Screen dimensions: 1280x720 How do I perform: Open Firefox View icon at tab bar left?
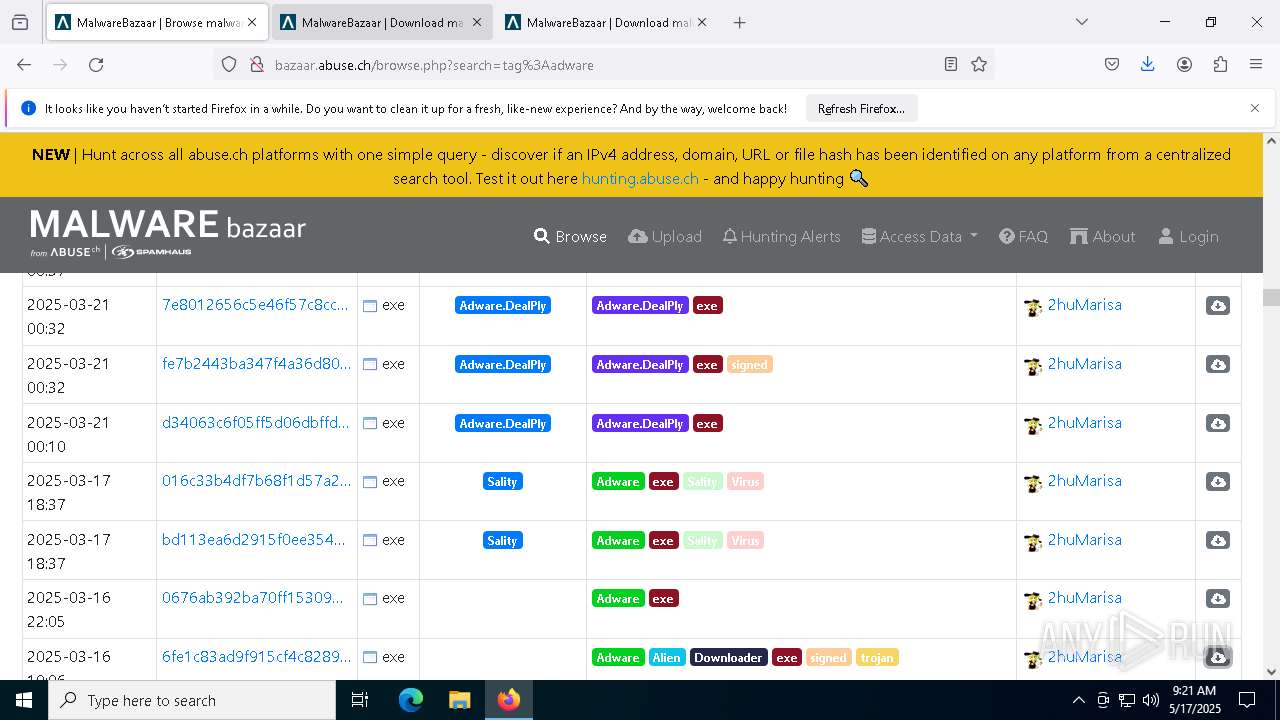pyautogui.click(x=20, y=22)
